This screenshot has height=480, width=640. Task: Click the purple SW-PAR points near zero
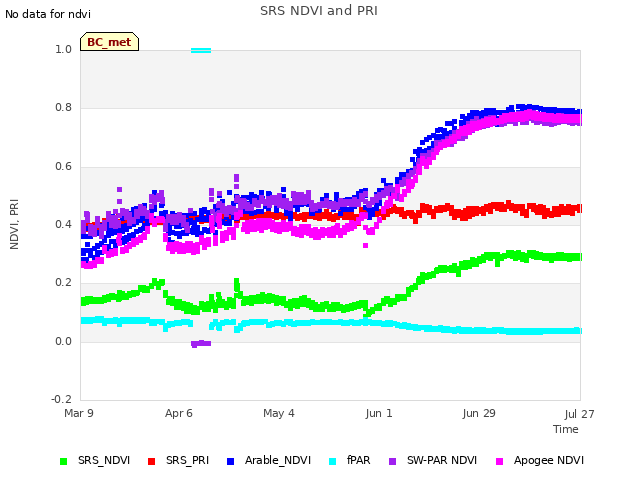click(x=201, y=344)
